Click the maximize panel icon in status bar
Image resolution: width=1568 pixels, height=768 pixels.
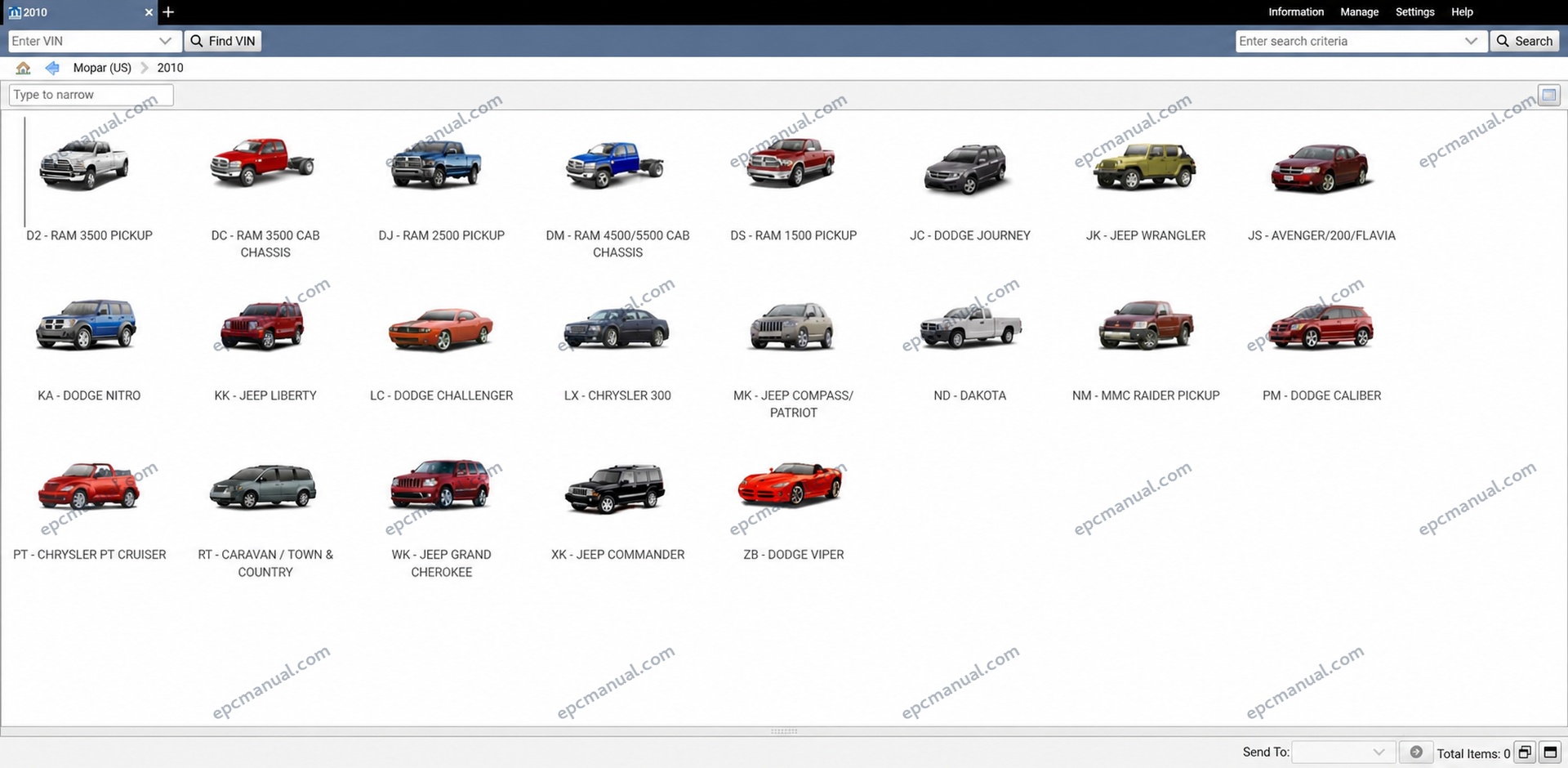click(x=1550, y=752)
